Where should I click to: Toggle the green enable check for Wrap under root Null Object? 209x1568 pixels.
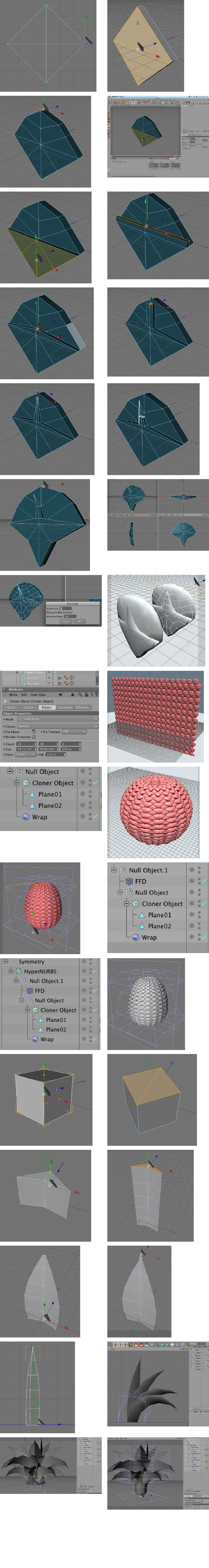(96, 817)
